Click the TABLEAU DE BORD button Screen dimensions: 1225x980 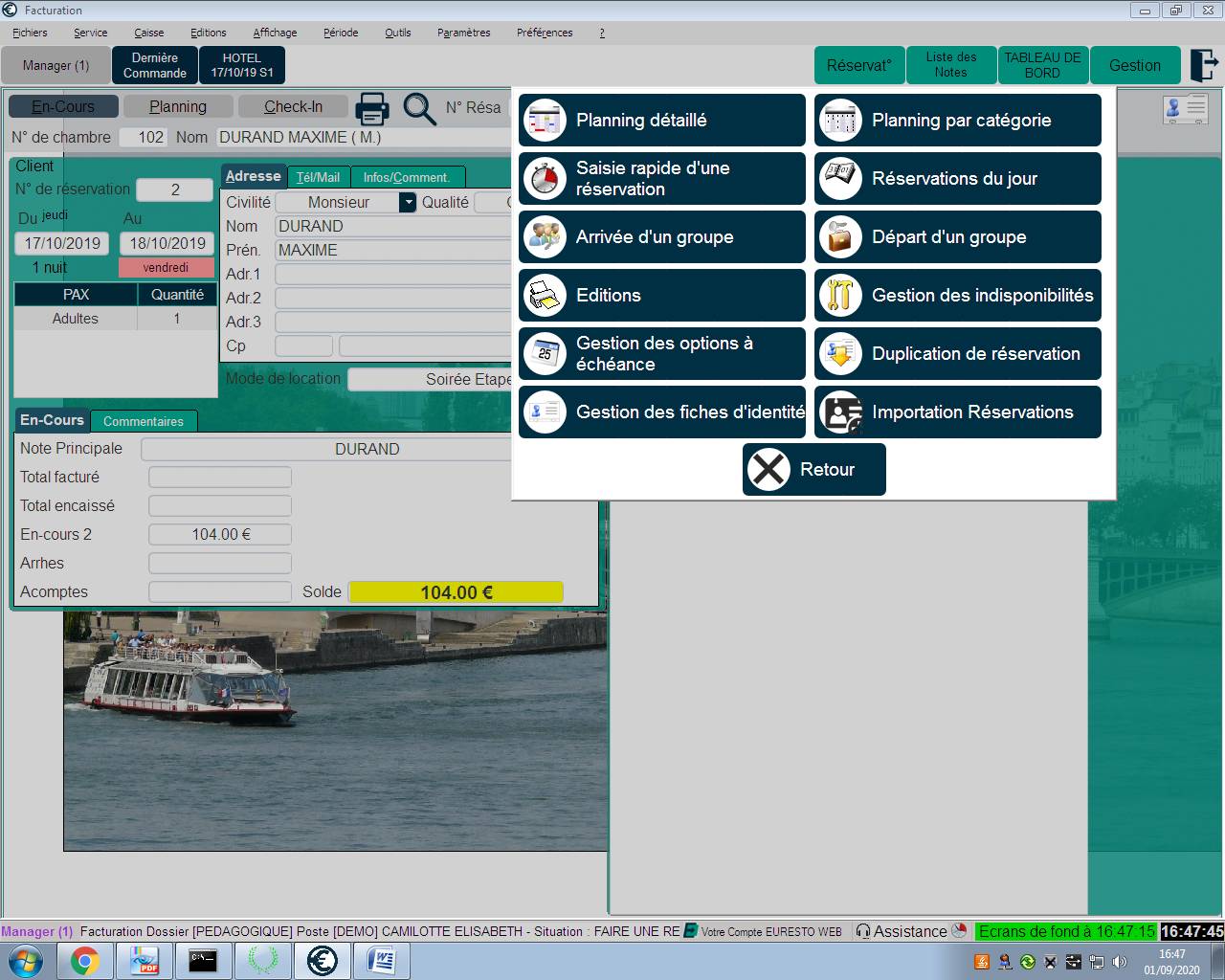coord(1042,65)
